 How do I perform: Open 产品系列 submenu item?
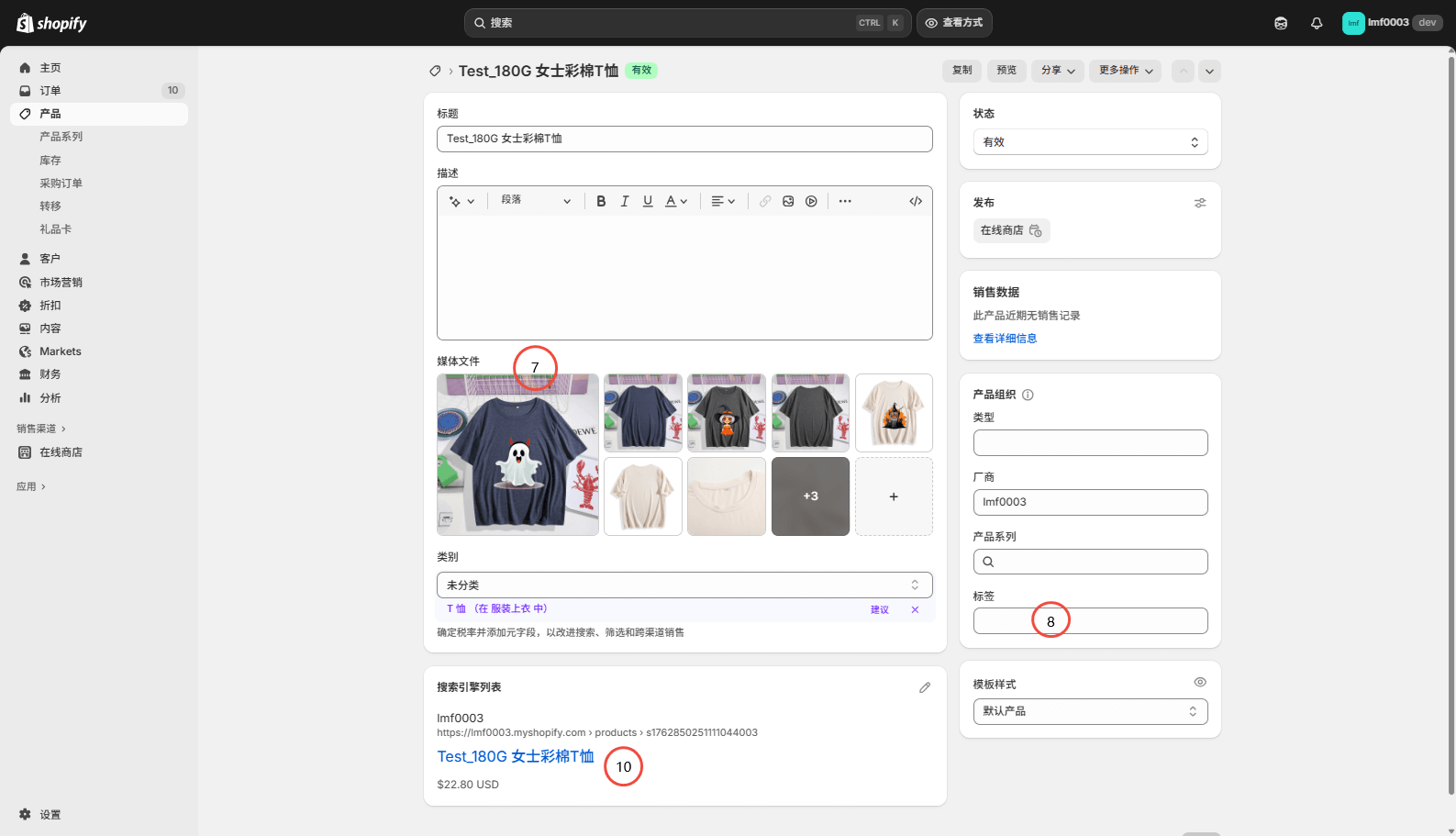[x=61, y=137]
